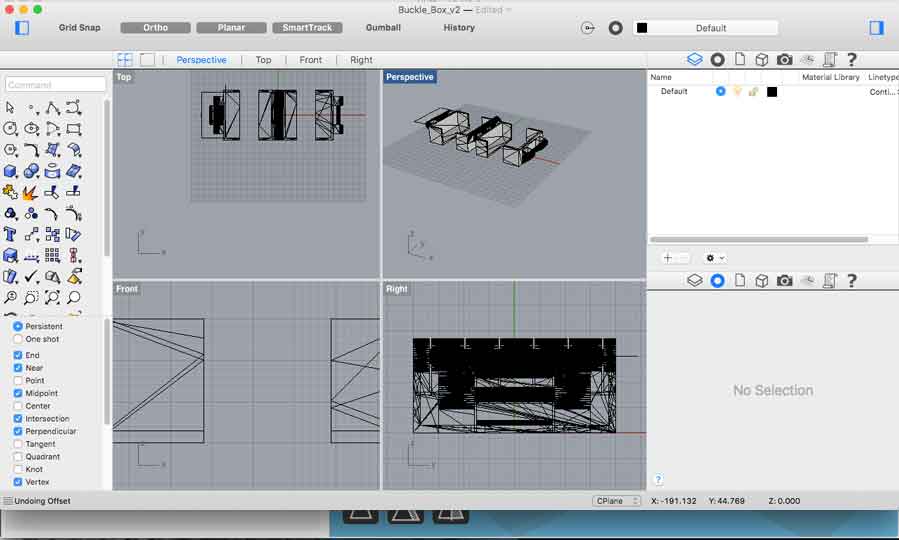Select the One shot radio button

(18, 339)
